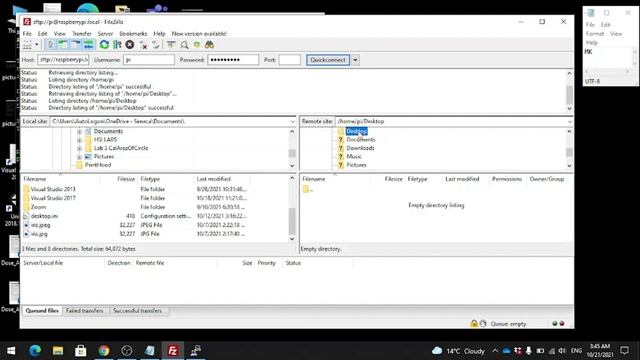Open directory listing filters dialog

[171, 45]
